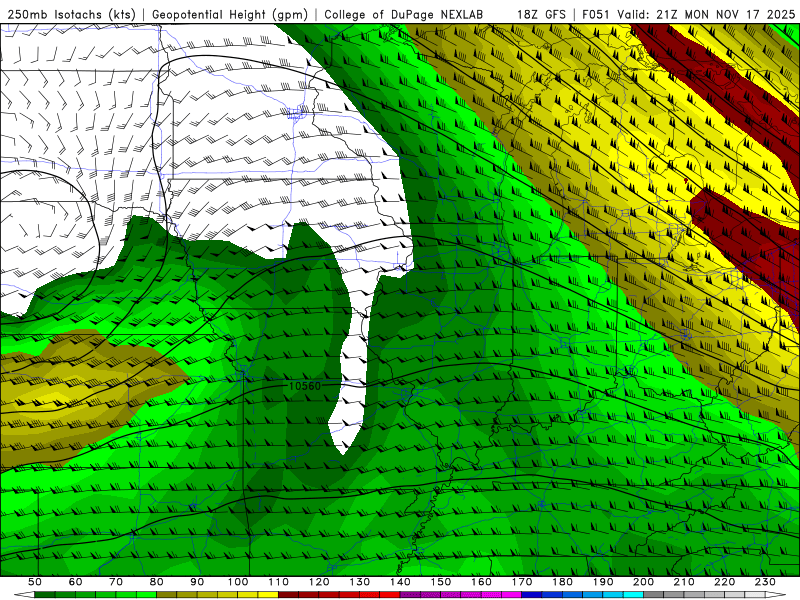This screenshot has height=600, width=800.
Task: Click the '180' value on the color scale
Action: tap(562, 582)
